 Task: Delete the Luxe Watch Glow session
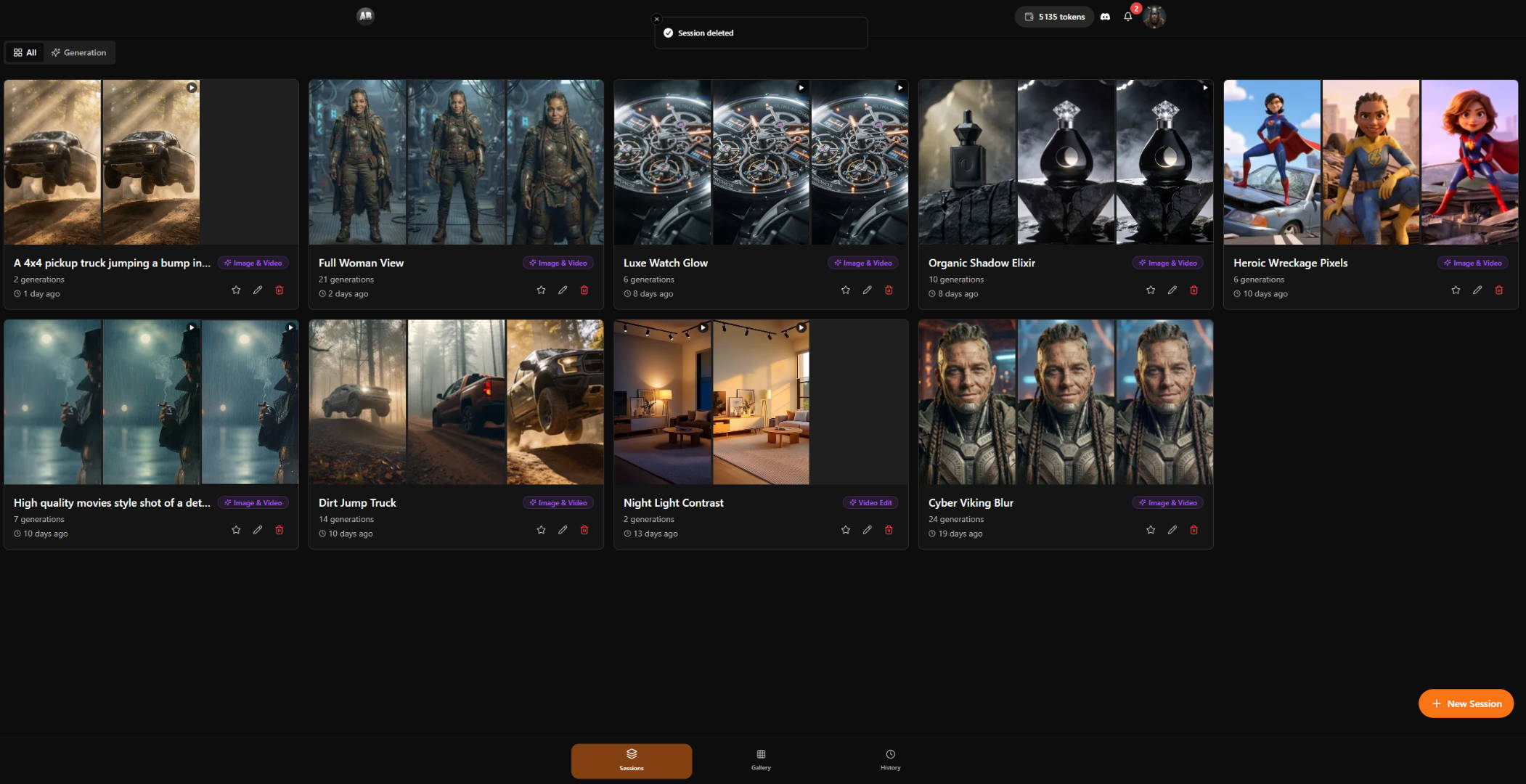[889, 290]
